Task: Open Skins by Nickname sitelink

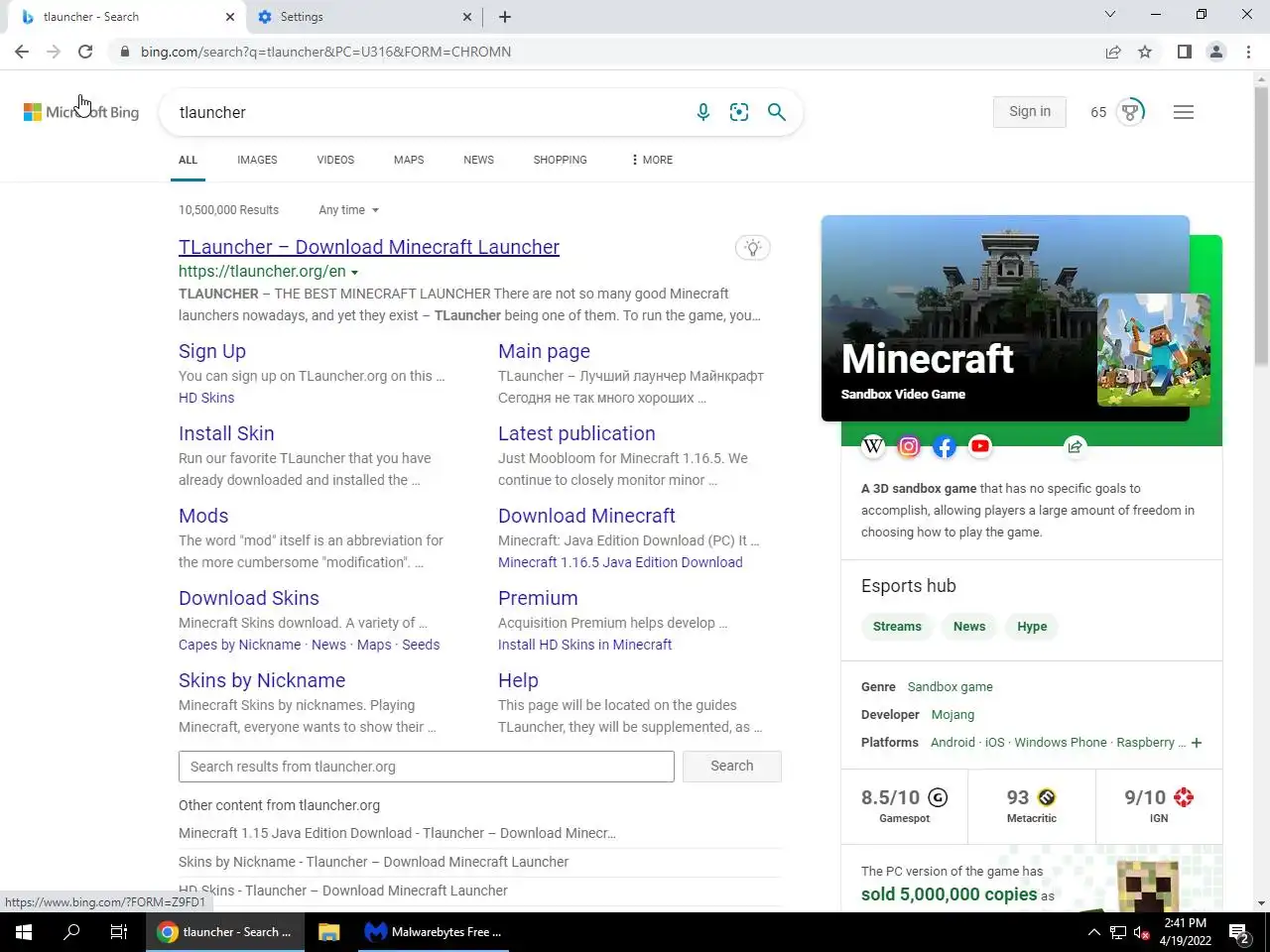Action: pyautogui.click(x=262, y=680)
